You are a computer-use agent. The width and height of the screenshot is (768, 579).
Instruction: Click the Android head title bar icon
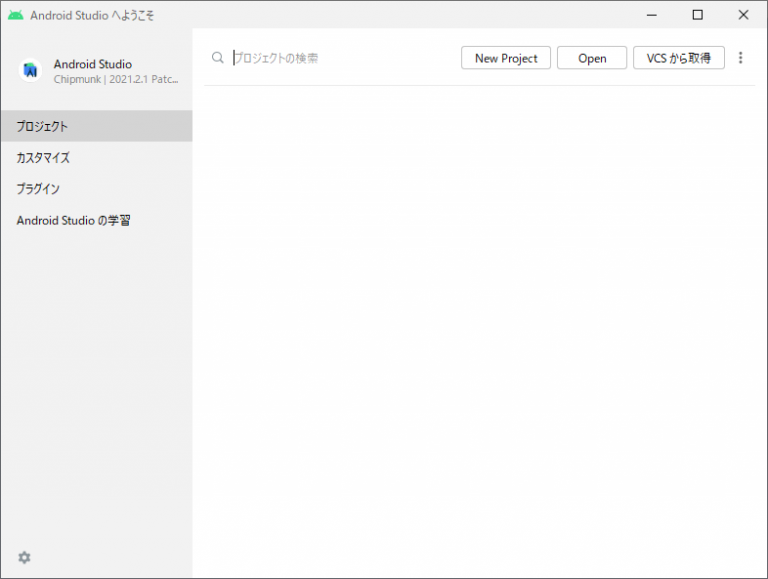[16, 15]
